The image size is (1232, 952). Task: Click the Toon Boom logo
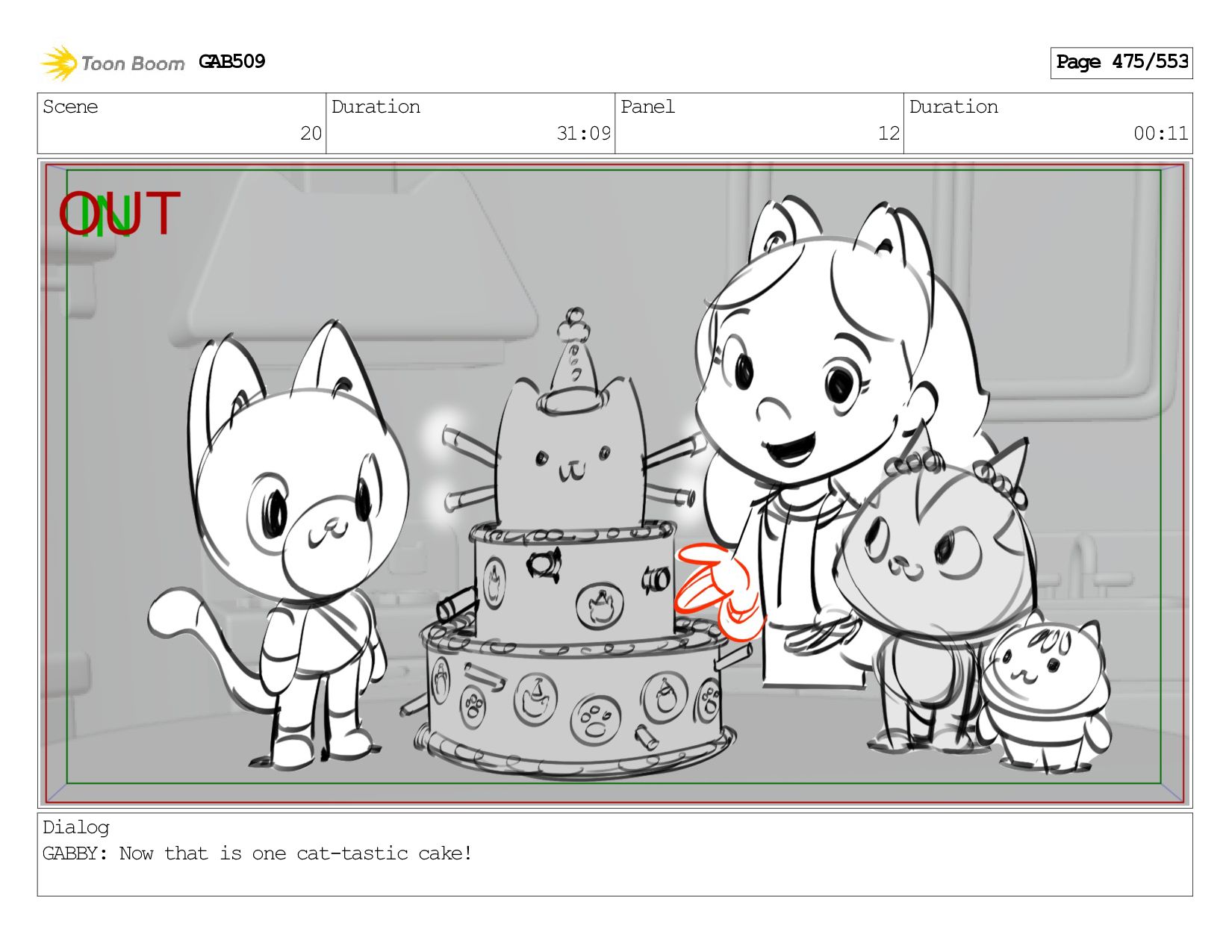112,63
